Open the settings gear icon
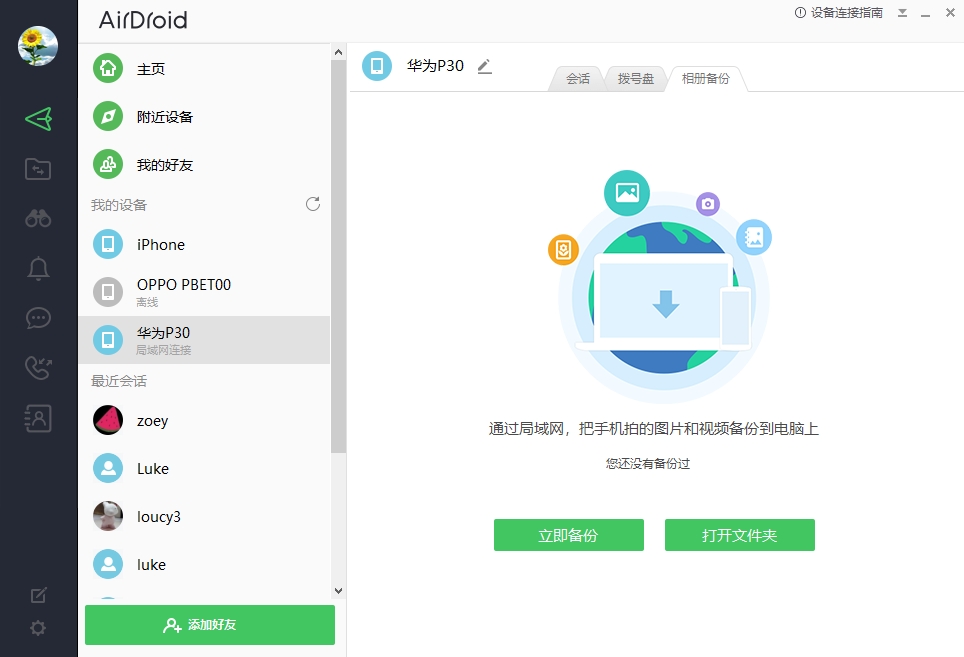Viewport: 964px width, 657px height. 38,628
